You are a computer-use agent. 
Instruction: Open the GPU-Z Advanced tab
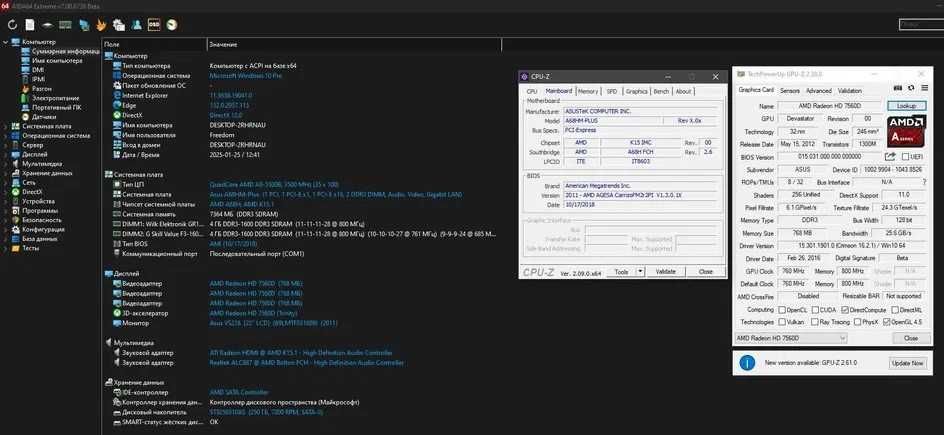point(818,90)
